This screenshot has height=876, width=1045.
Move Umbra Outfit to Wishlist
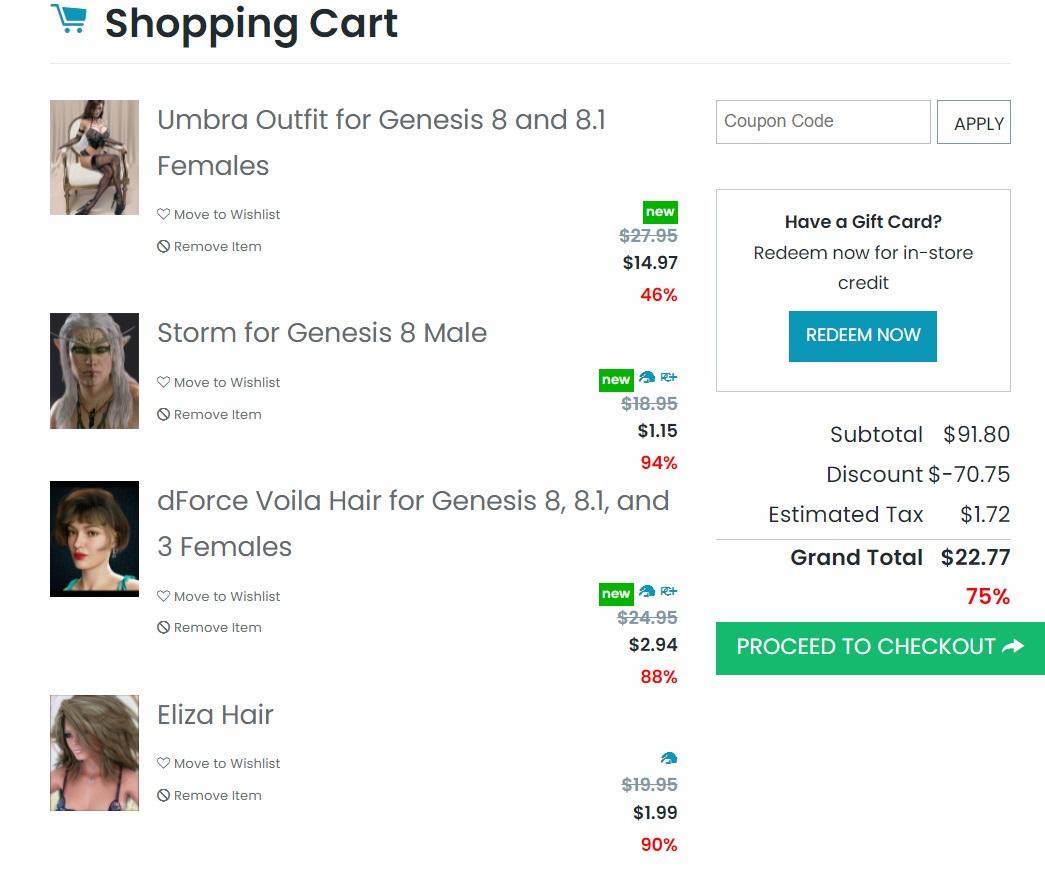point(219,214)
